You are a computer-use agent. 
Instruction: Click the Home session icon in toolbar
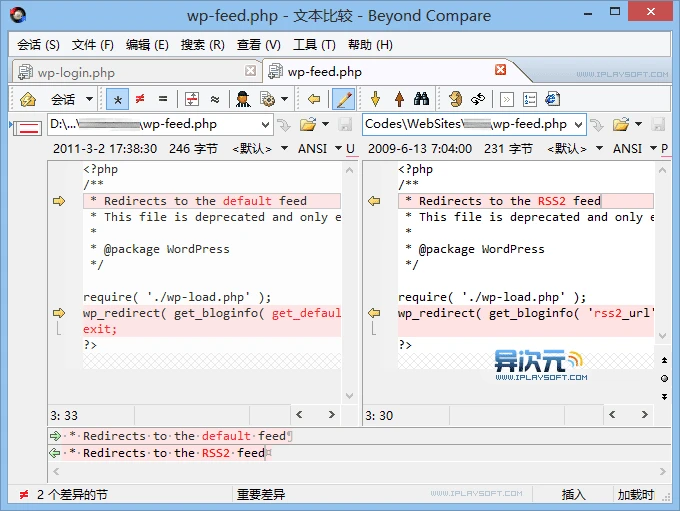click(x=28, y=99)
